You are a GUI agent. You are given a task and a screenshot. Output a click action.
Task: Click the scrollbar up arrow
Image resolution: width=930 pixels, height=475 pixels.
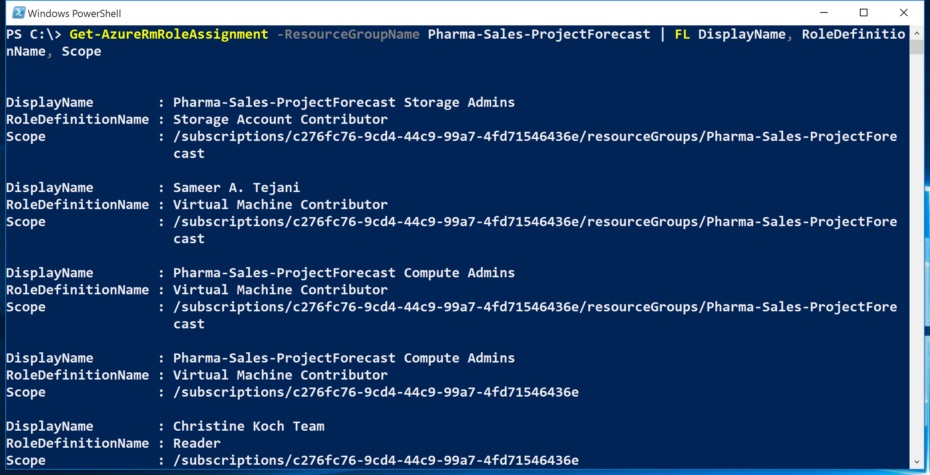916,33
